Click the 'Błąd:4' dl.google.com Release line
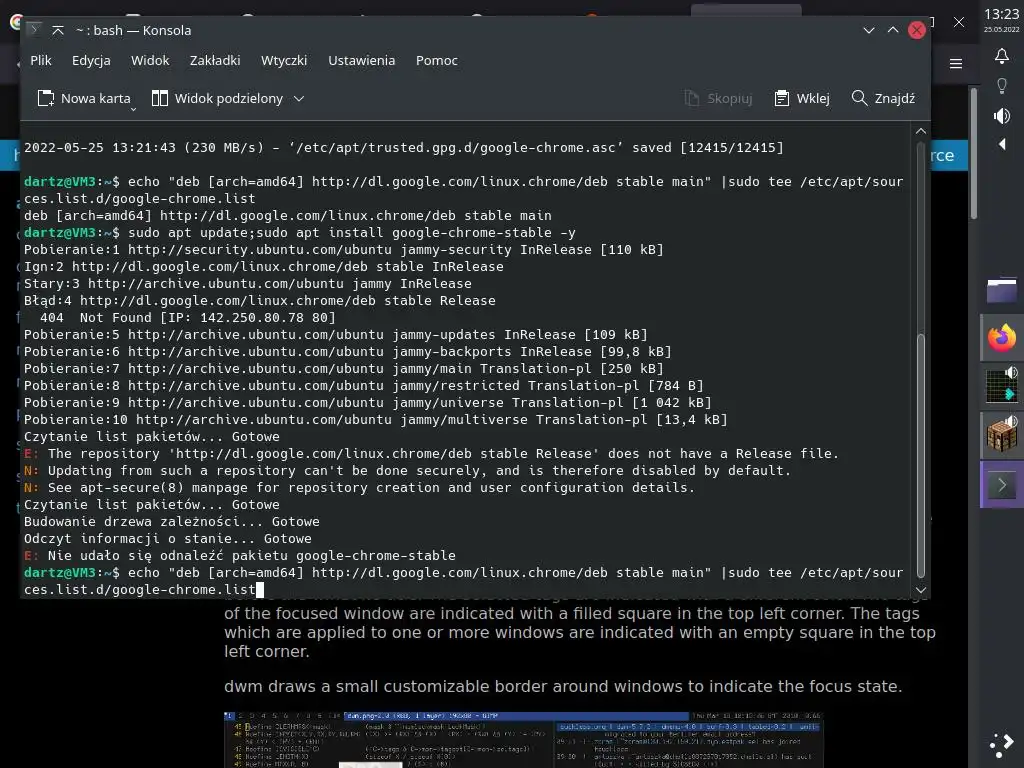Screen dimensions: 1024x768 (260, 300)
